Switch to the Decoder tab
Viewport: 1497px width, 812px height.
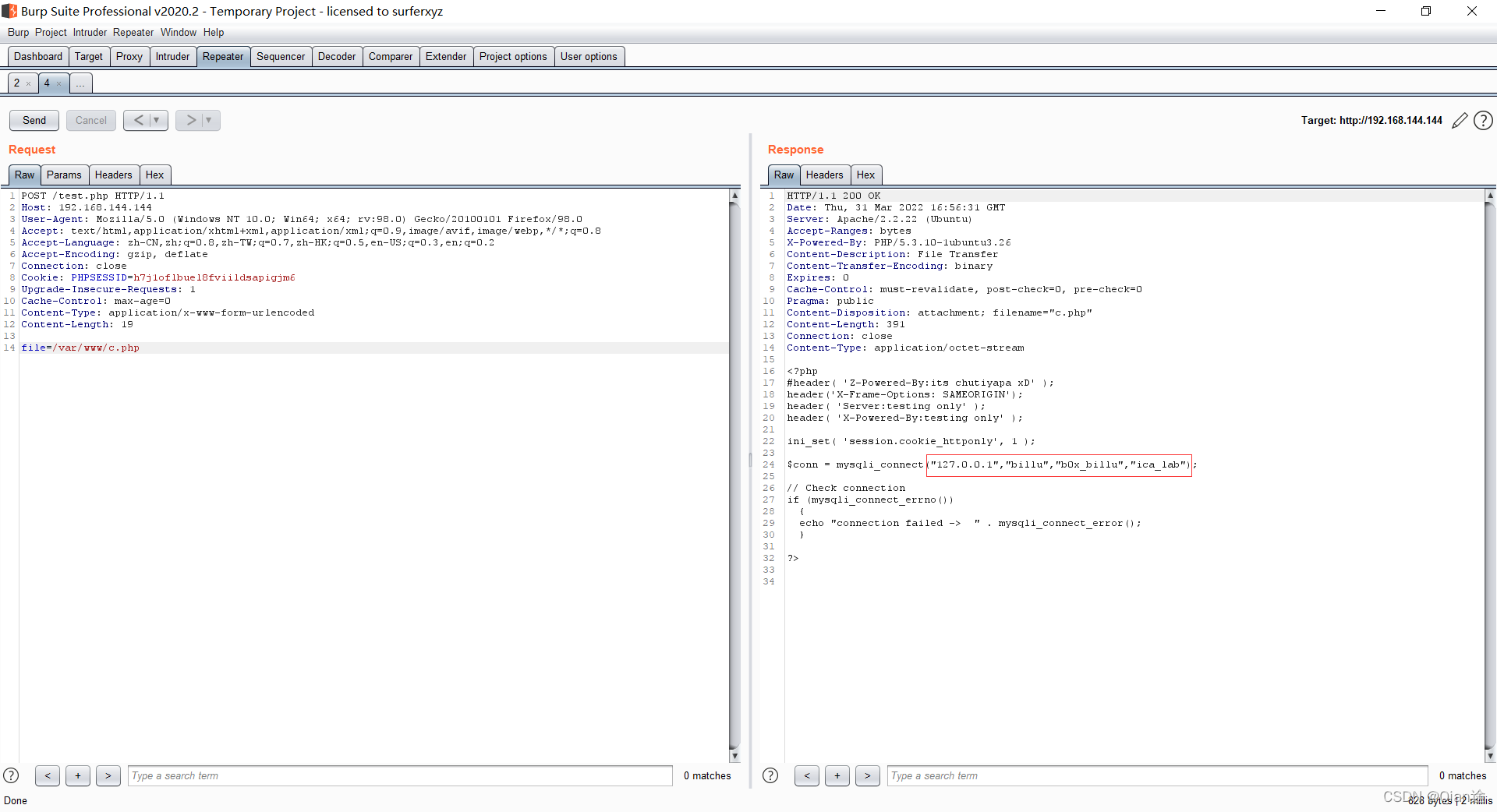(337, 56)
